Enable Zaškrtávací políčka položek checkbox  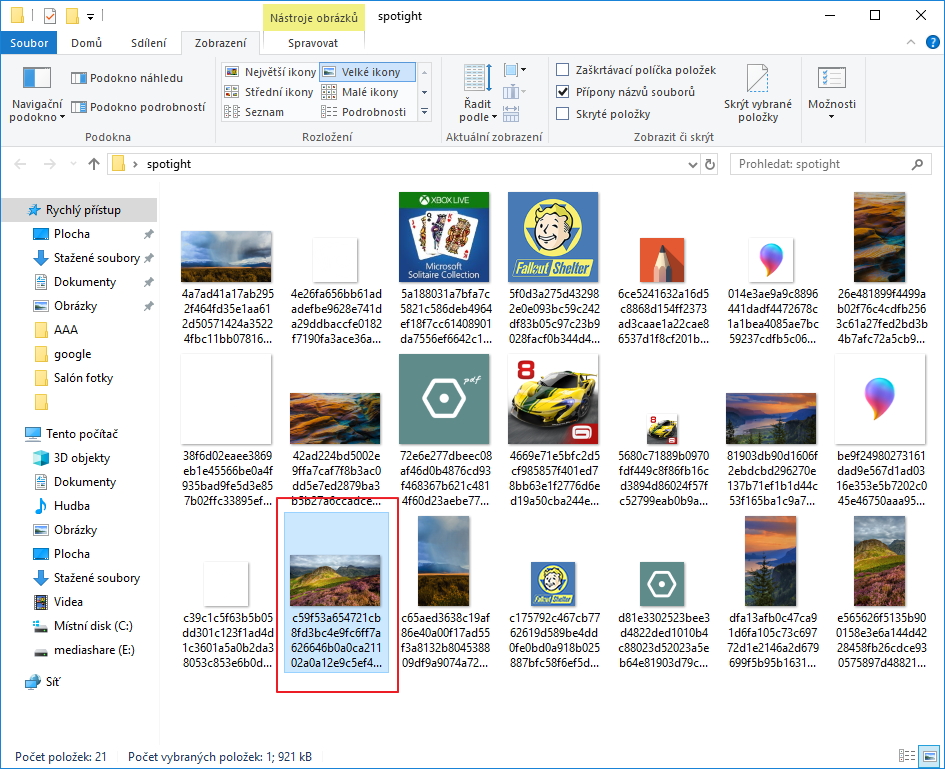[x=563, y=70]
